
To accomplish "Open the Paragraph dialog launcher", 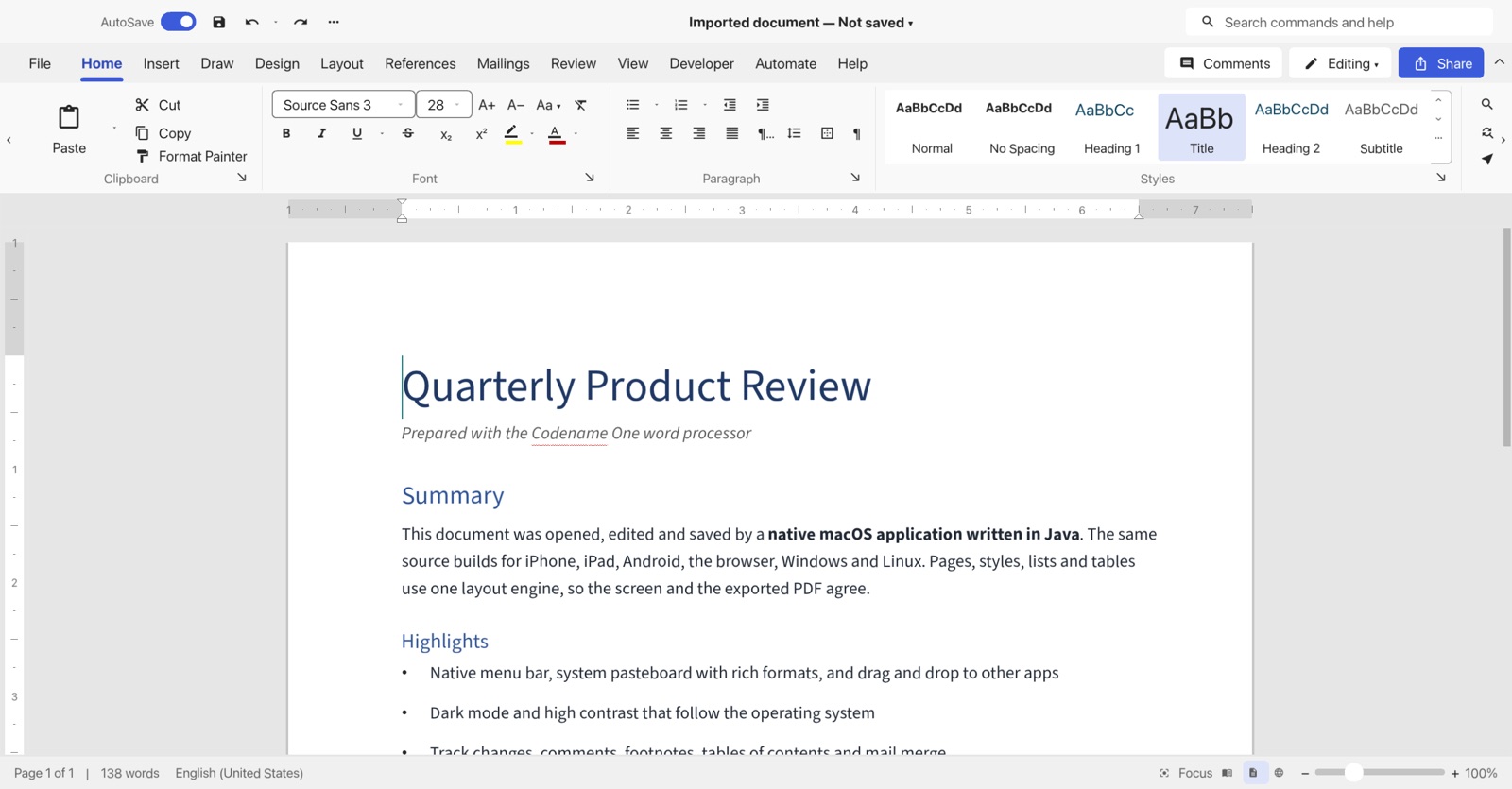I will coord(855,178).
